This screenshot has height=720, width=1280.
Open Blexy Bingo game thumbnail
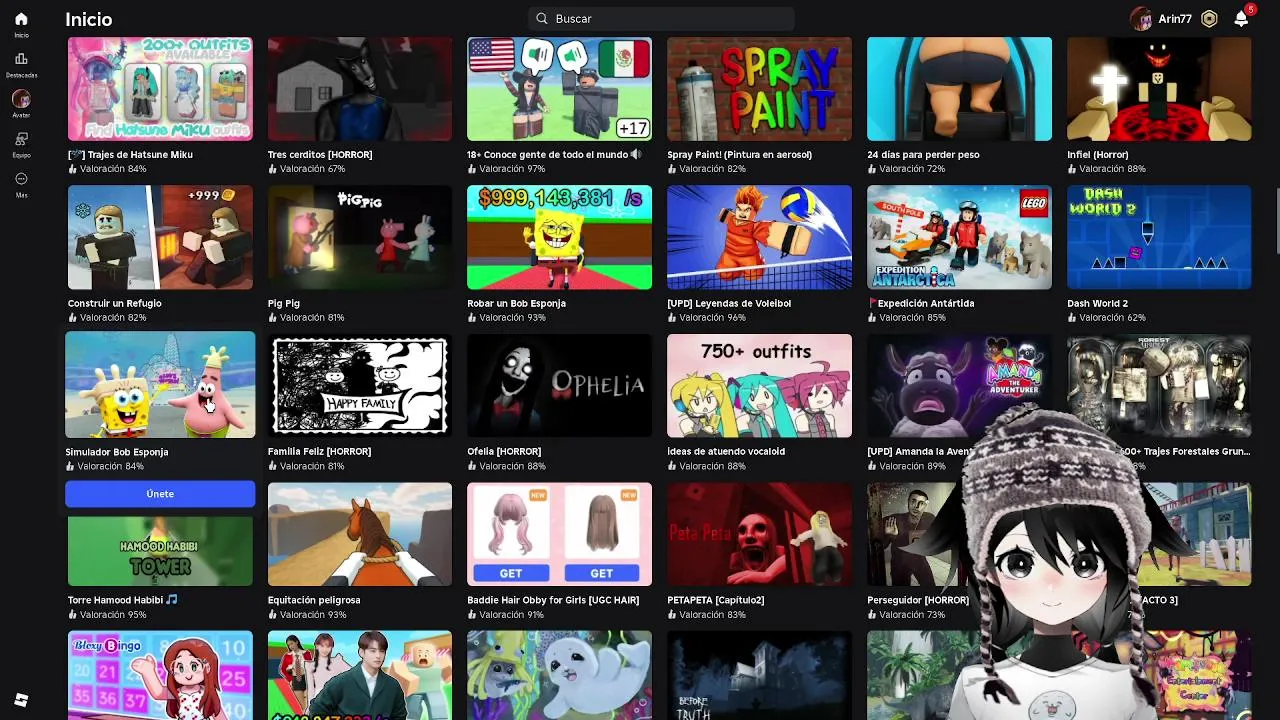click(x=160, y=675)
